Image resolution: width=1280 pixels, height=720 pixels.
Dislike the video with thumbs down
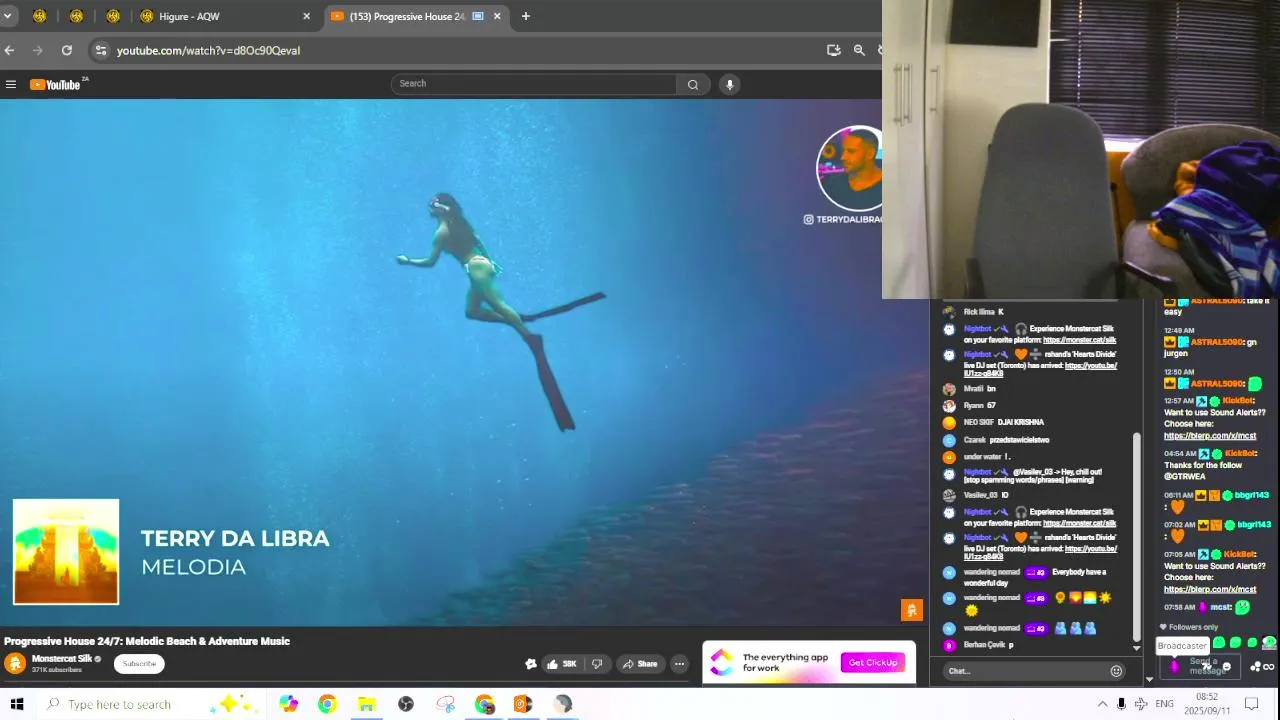[x=597, y=664]
